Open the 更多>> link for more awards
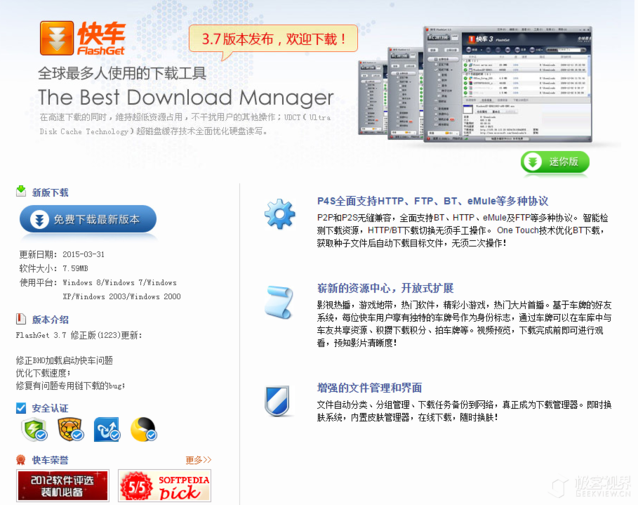Image resolution: width=638 pixels, height=505 pixels. tap(199, 460)
